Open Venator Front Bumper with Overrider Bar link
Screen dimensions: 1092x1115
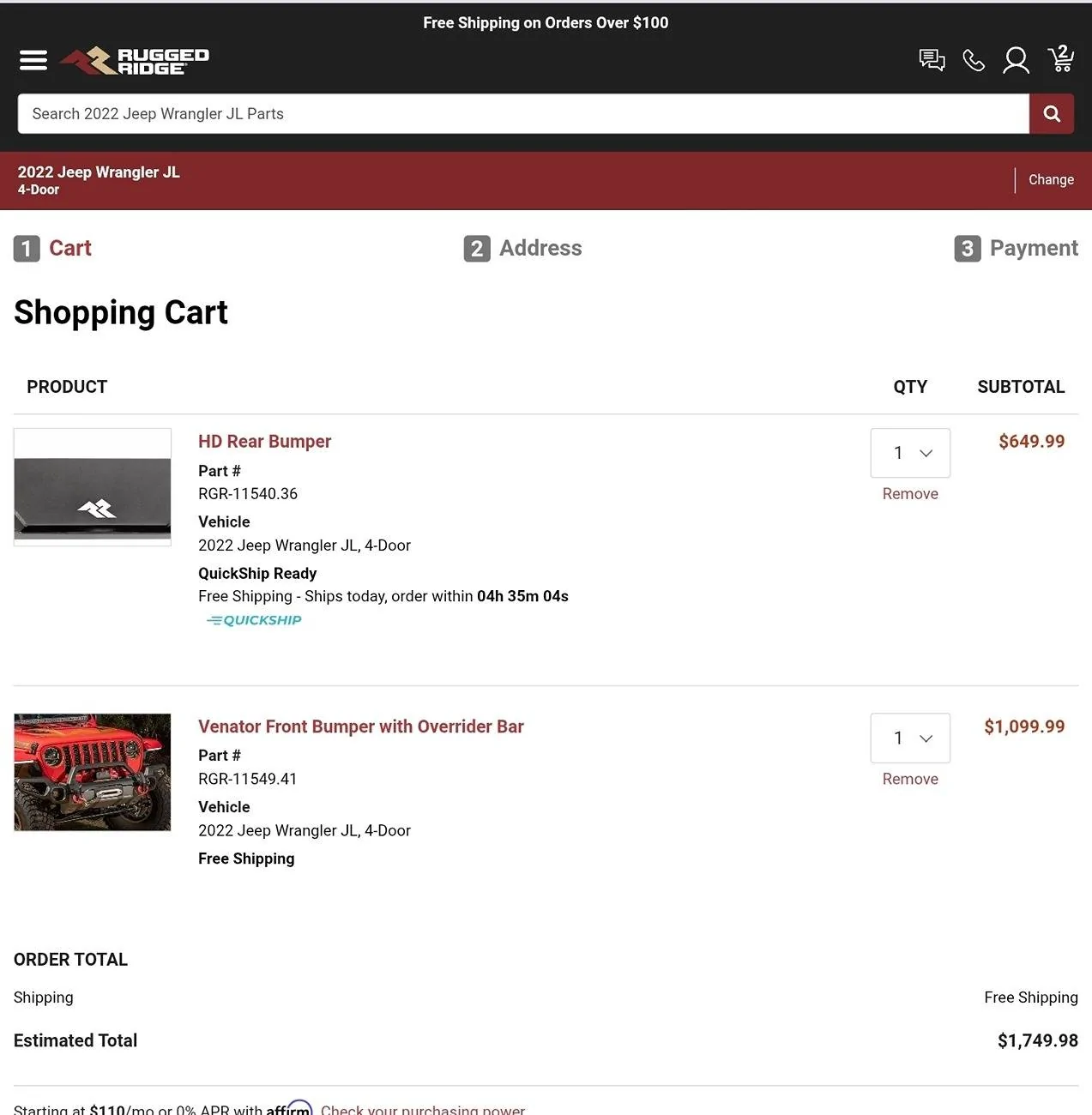361,726
